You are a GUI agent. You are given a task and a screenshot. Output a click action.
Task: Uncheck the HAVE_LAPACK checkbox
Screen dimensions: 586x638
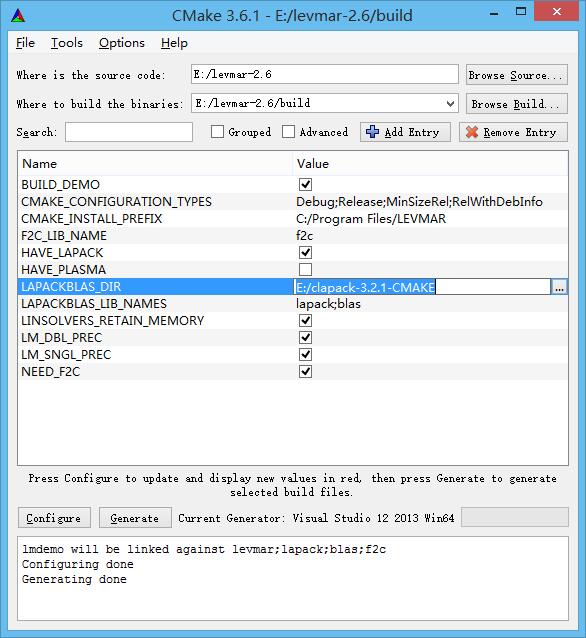(305, 253)
